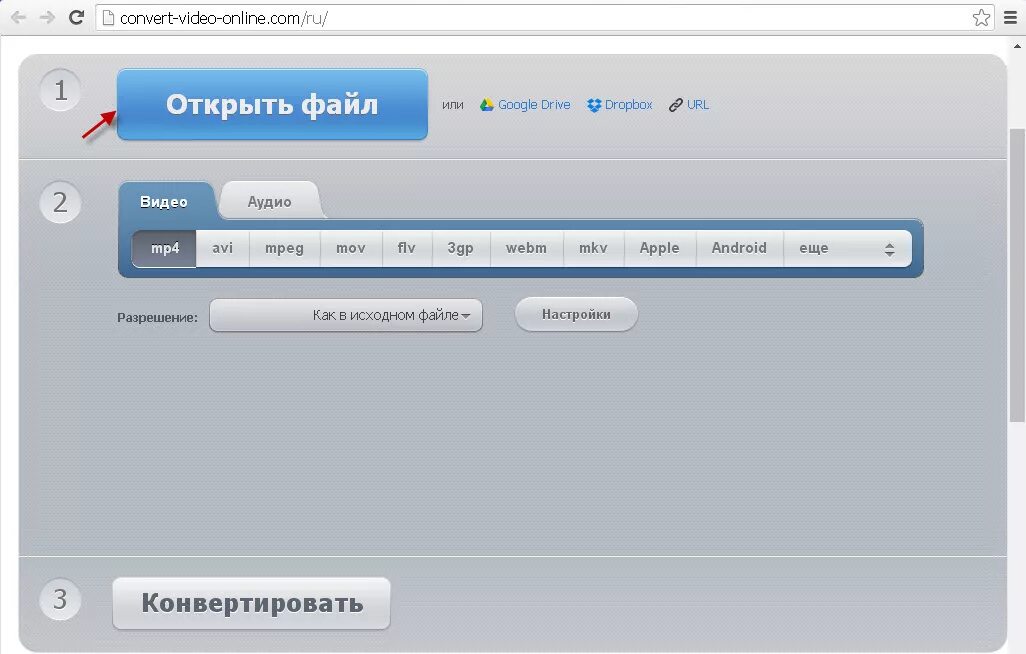The width and height of the screenshot is (1026, 654).
Task: Switch to the Аудио tab
Action: (270, 202)
